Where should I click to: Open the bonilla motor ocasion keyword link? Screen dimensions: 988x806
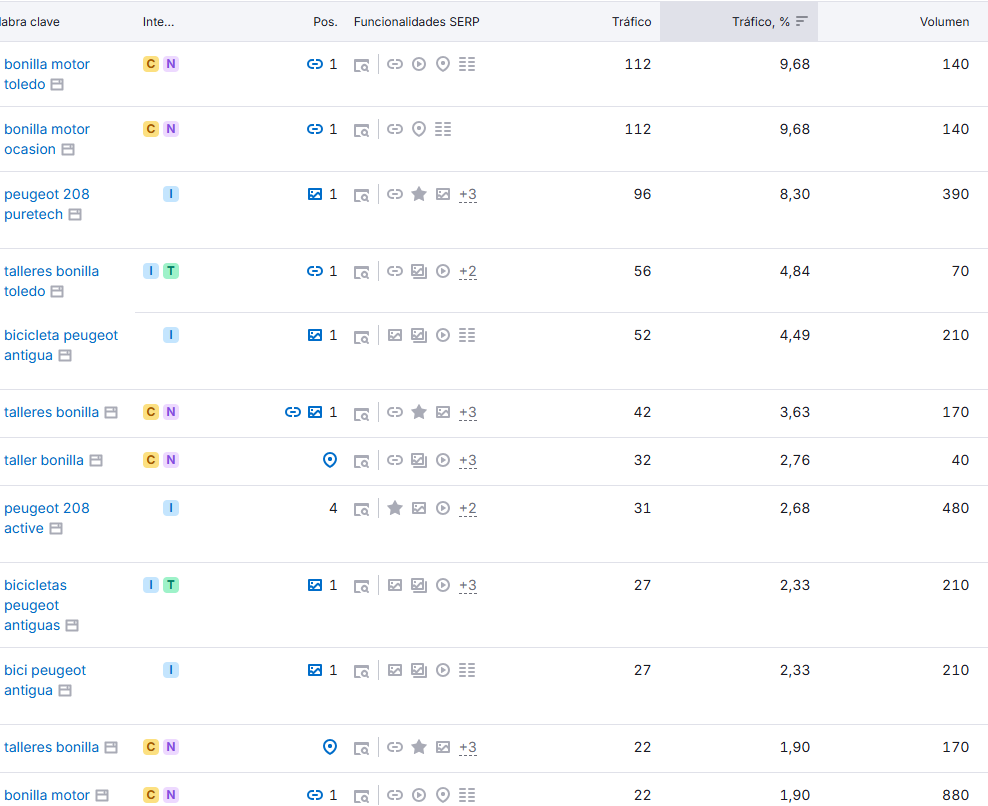(x=47, y=139)
